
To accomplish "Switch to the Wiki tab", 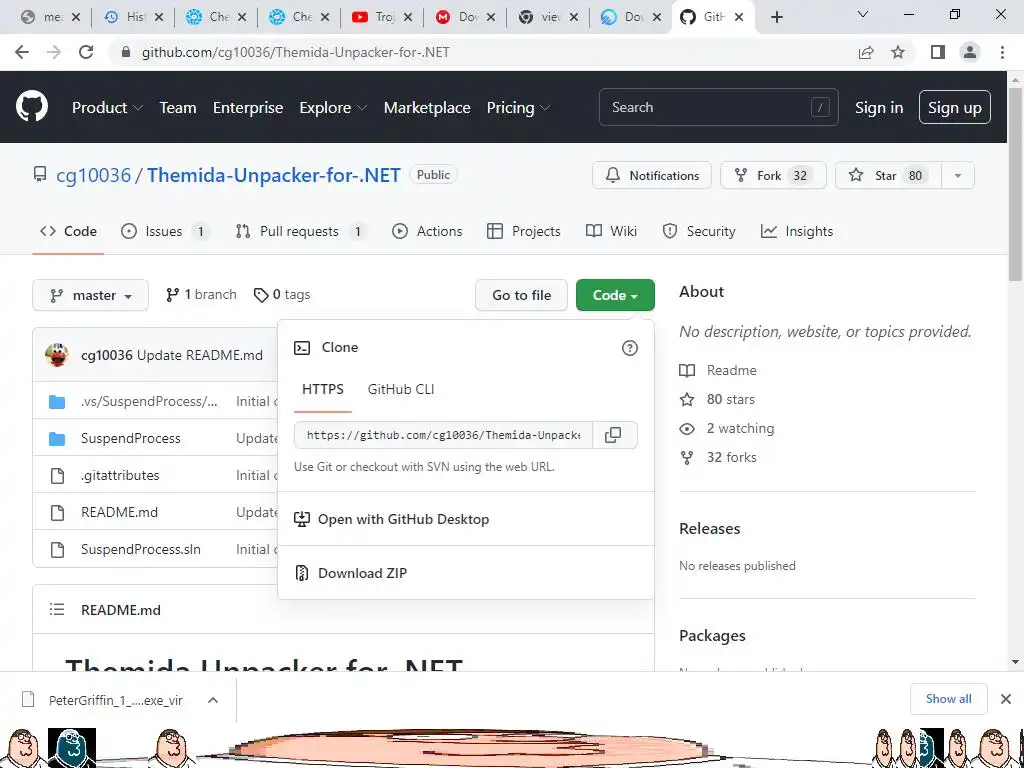I will (611, 231).
